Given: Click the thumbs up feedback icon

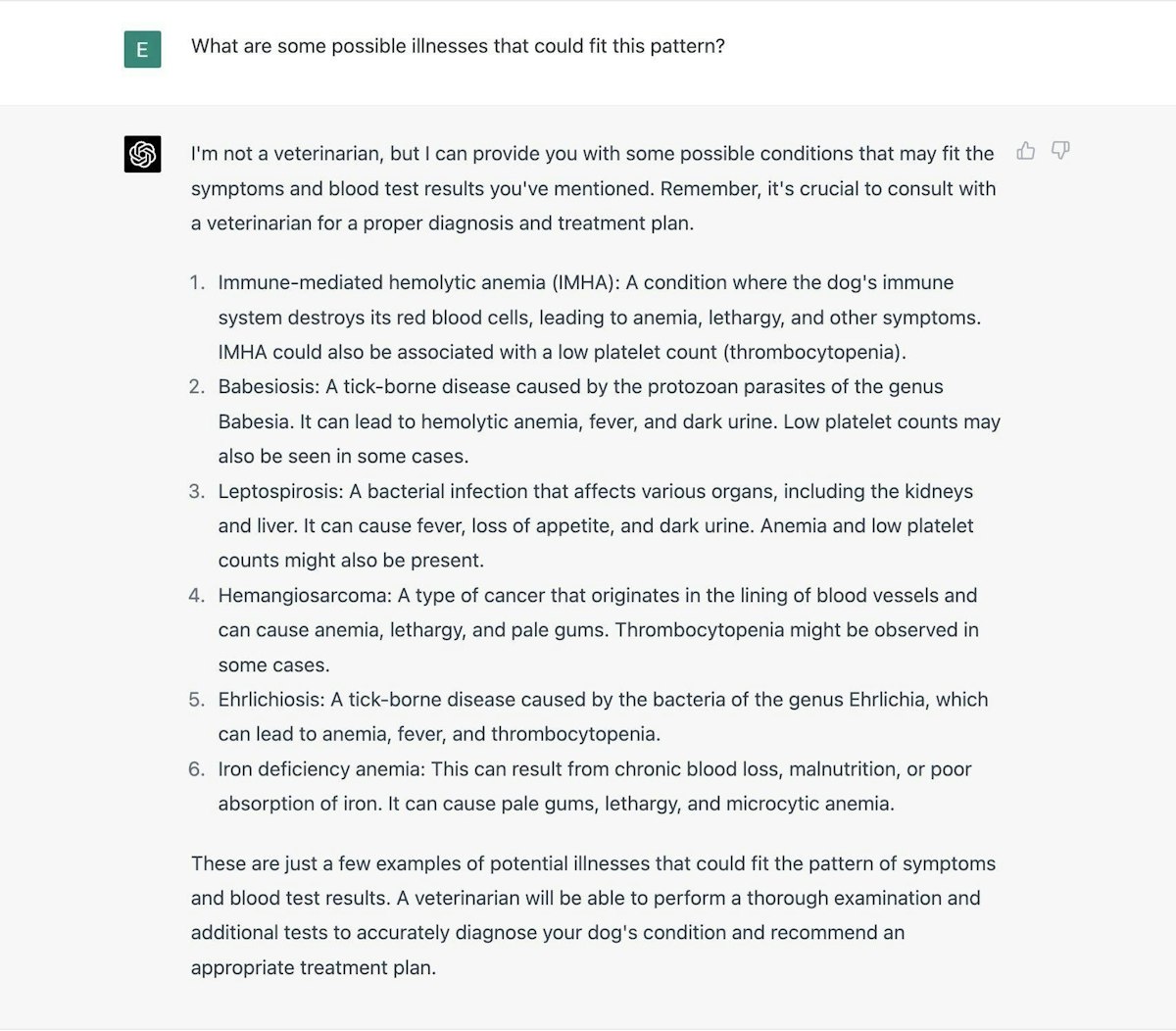Looking at the screenshot, I should tap(1026, 151).
